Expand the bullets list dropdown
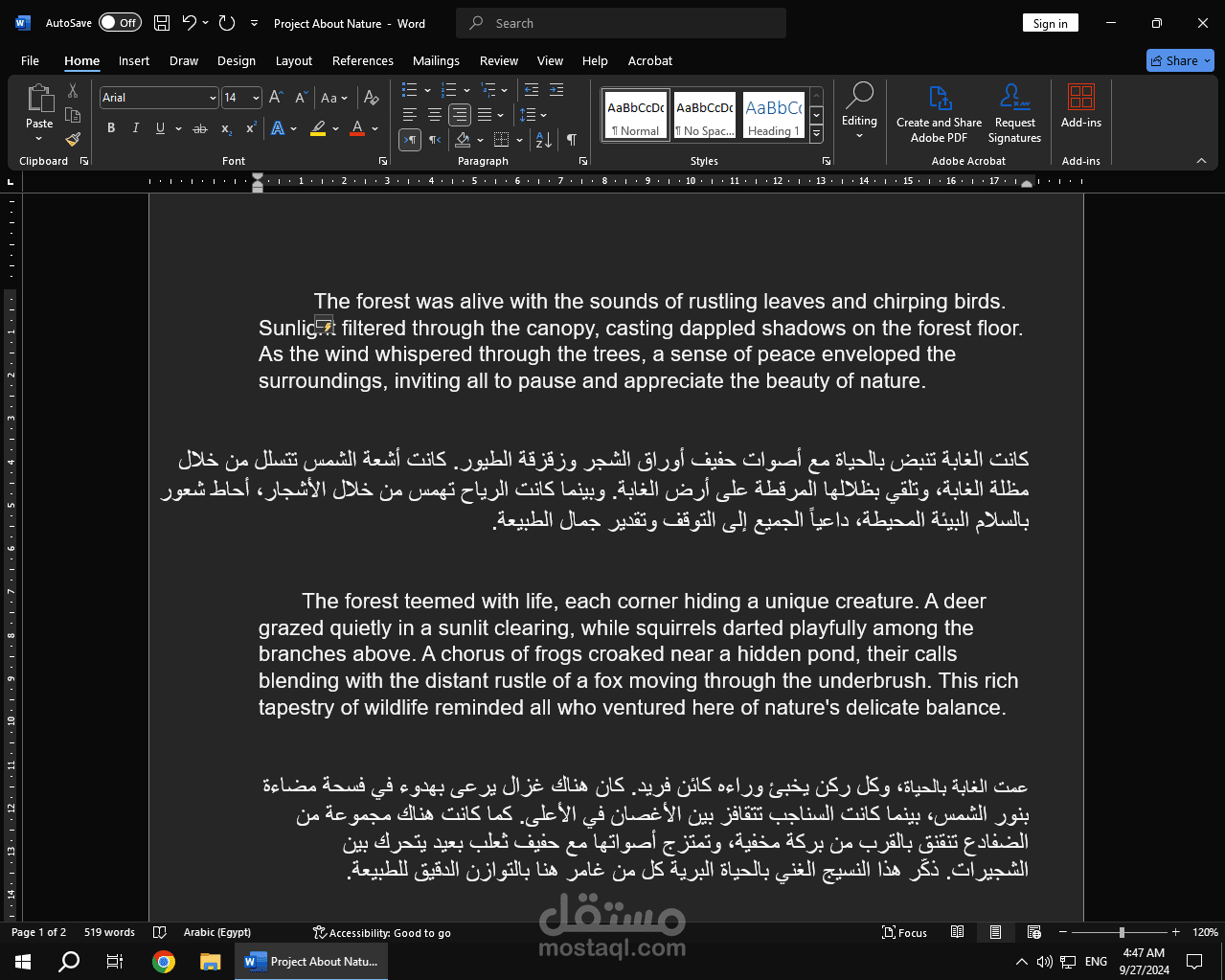The image size is (1225, 980). coord(427,90)
